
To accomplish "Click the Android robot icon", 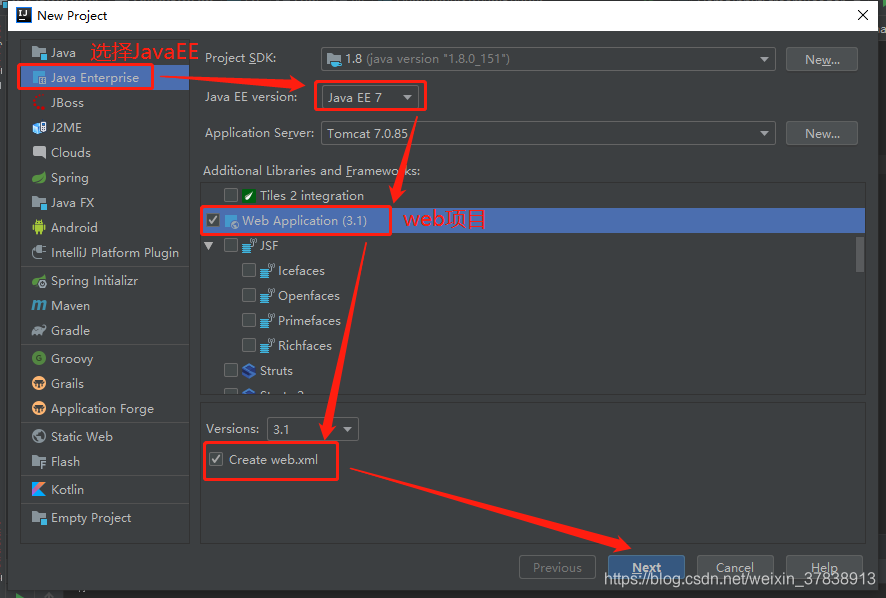I will tap(39, 227).
